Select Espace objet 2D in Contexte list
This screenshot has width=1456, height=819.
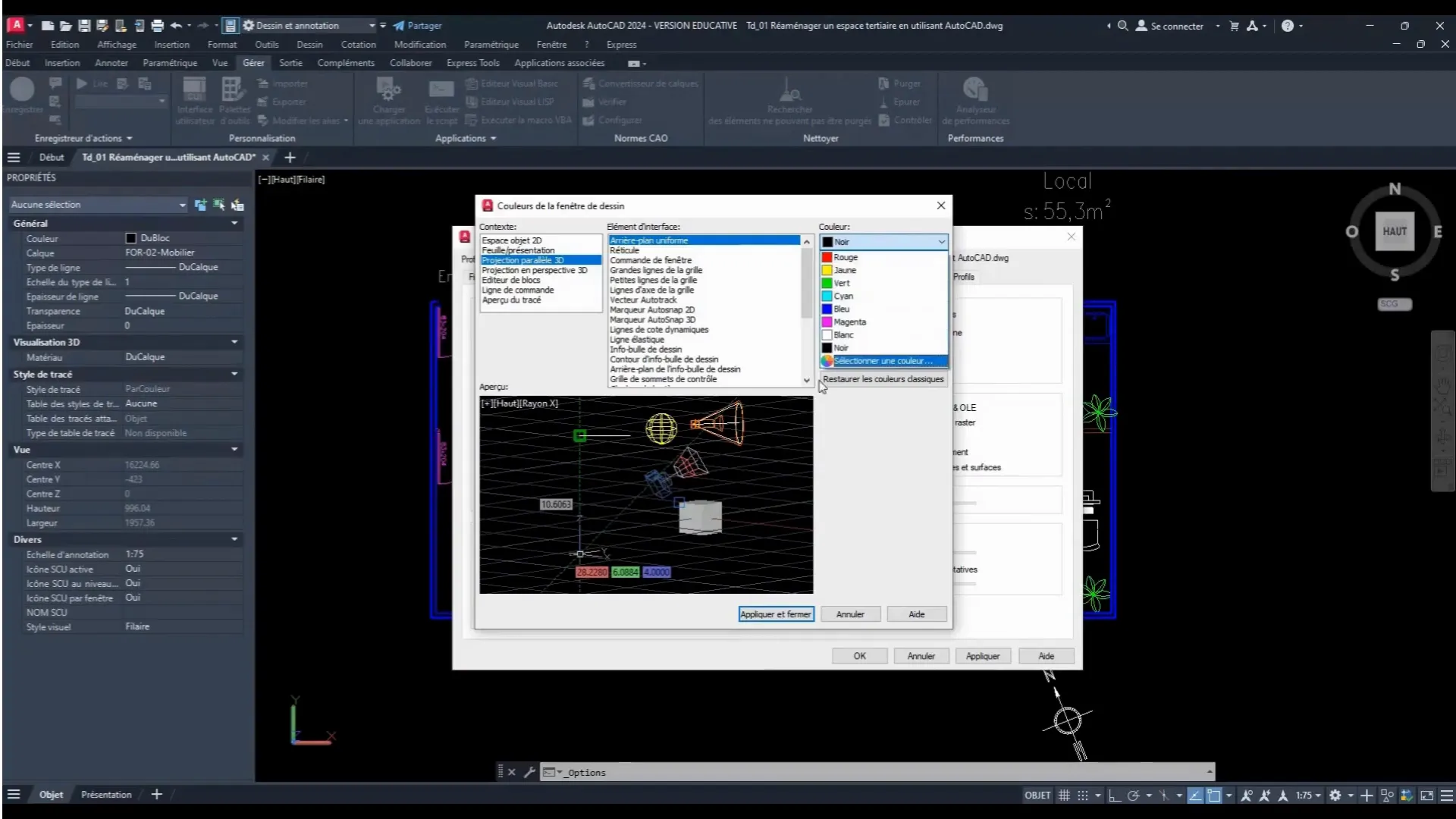[x=512, y=240]
